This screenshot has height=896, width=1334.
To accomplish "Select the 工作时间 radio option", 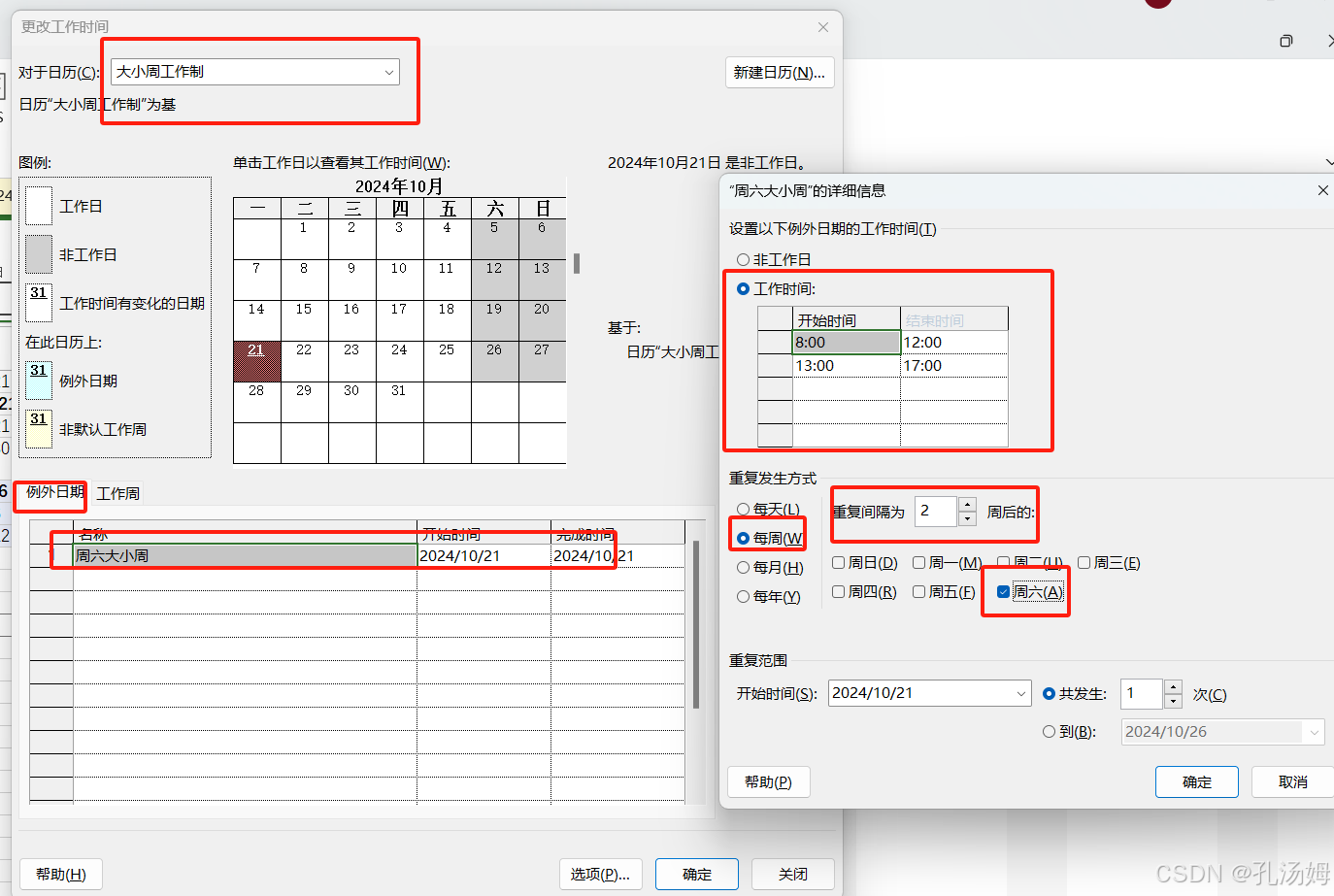I will (x=743, y=288).
